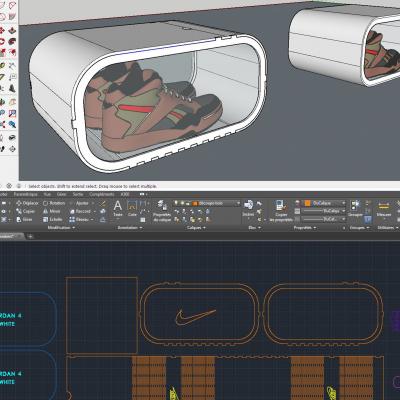The height and width of the screenshot is (400, 400).
Task: Select the Déplacer move tool
Action: tap(27, 203)
